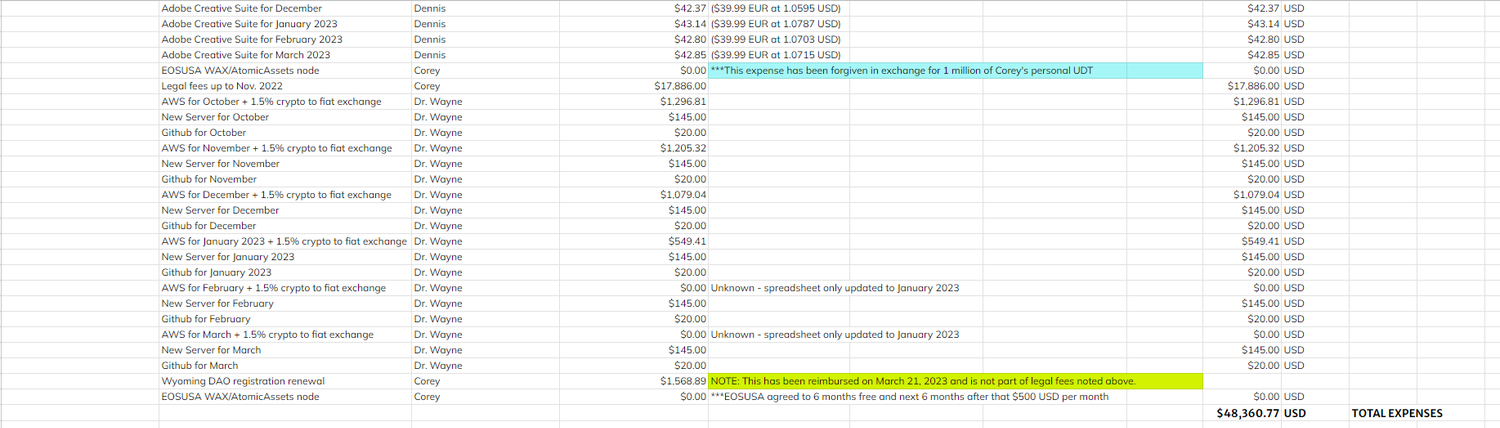Click 'Adobe Creative Suite for December' cell
Screen dimensions: 1500x428
(241, 8)
